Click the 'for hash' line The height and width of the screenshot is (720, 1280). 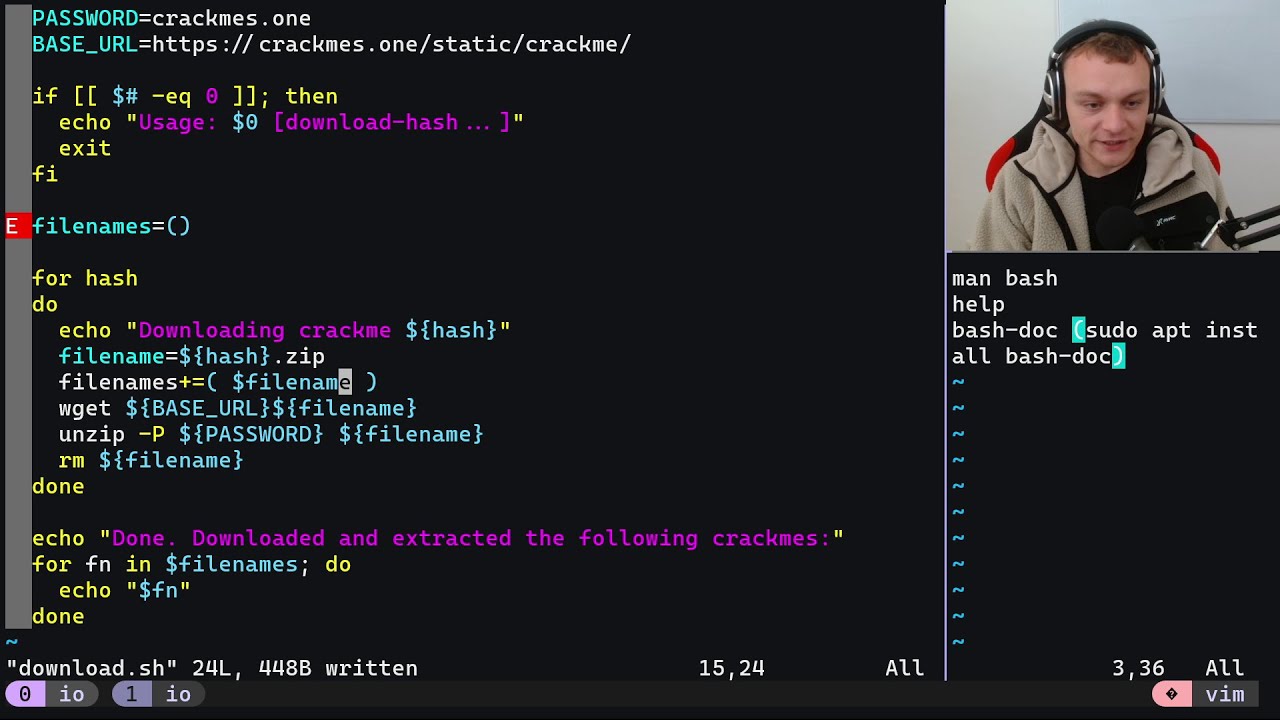(85, 278)
